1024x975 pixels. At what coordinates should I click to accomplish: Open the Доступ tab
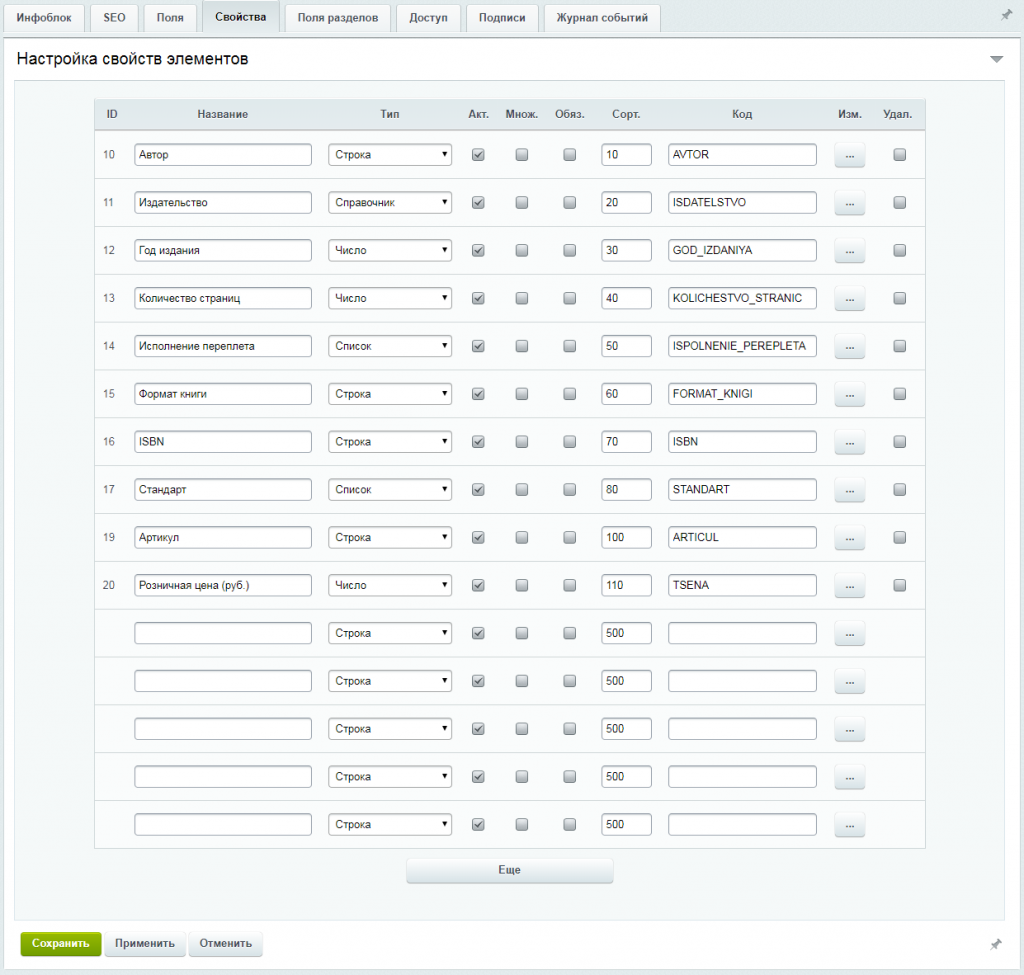tap(428, 18)
